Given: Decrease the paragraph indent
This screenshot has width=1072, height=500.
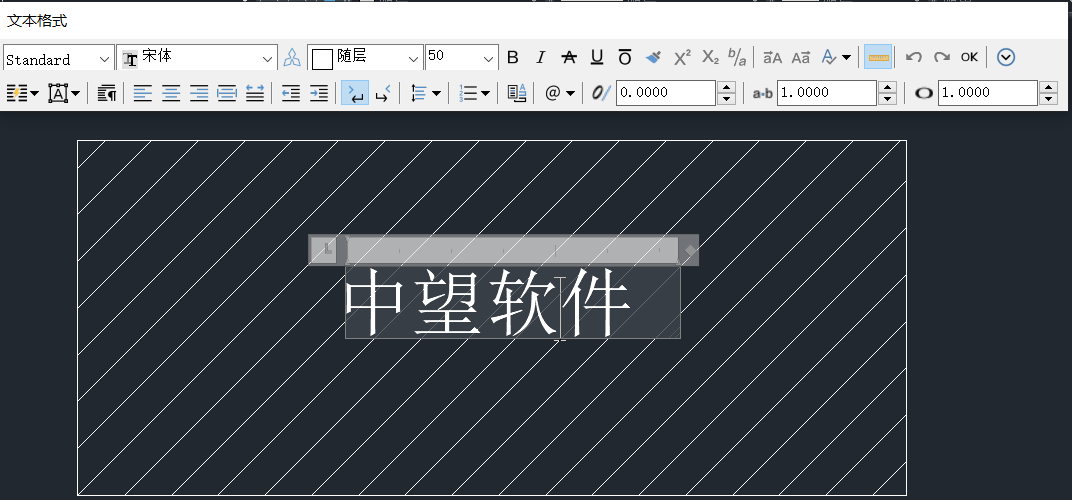Looking at the screenshot, I should click(x=291, y=93).
